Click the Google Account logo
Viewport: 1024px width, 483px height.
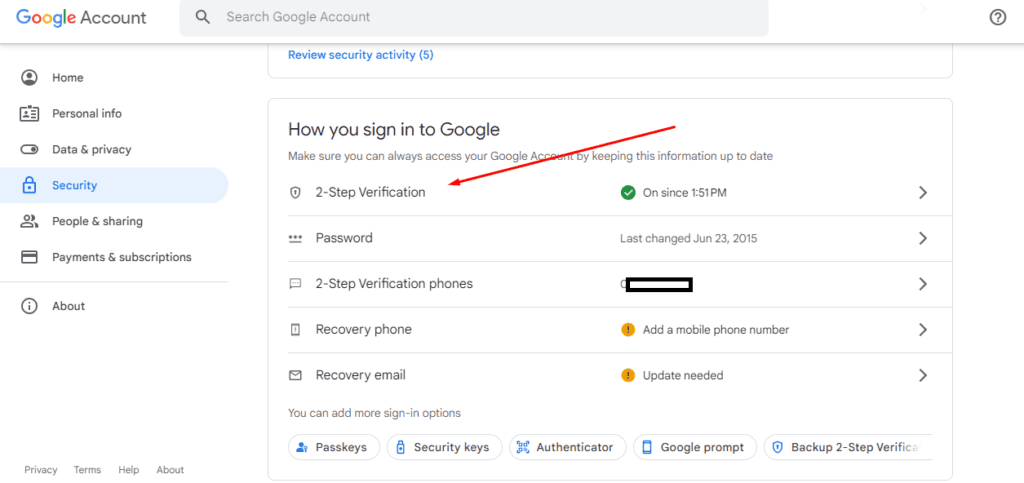click(81, 18)
